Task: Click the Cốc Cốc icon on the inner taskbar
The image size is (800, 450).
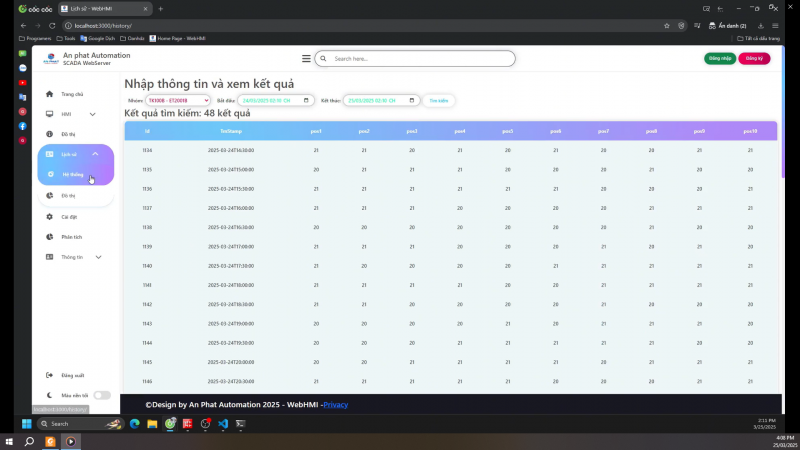Action: pos(170,423)
